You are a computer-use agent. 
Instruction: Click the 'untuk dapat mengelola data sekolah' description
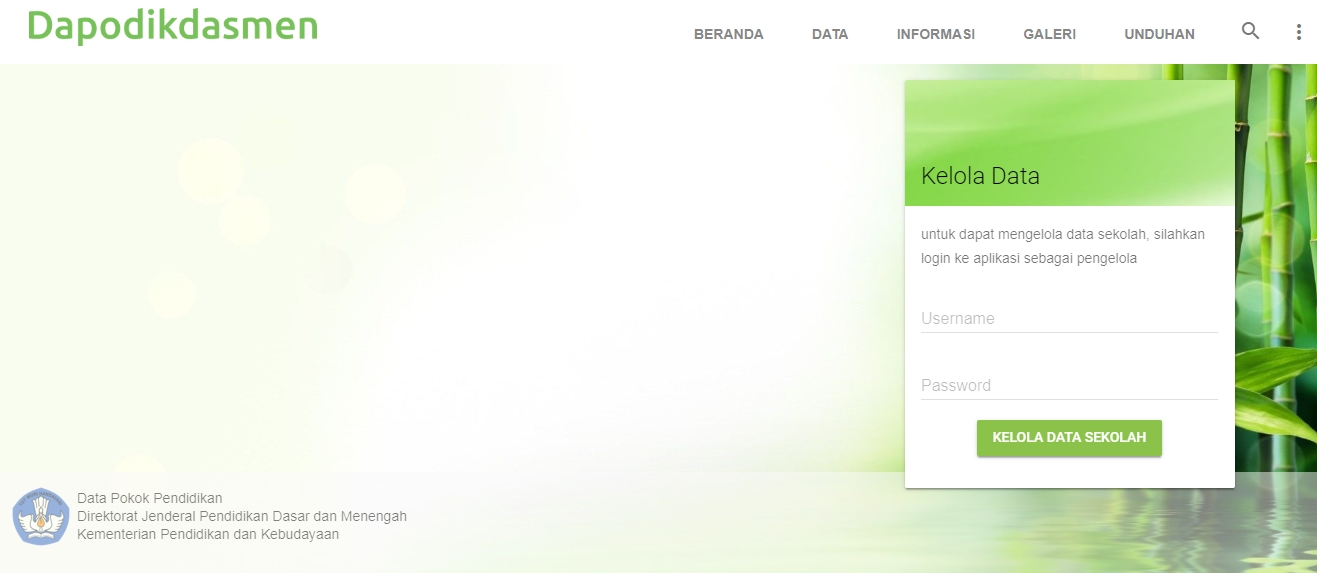click(1063, 246)
